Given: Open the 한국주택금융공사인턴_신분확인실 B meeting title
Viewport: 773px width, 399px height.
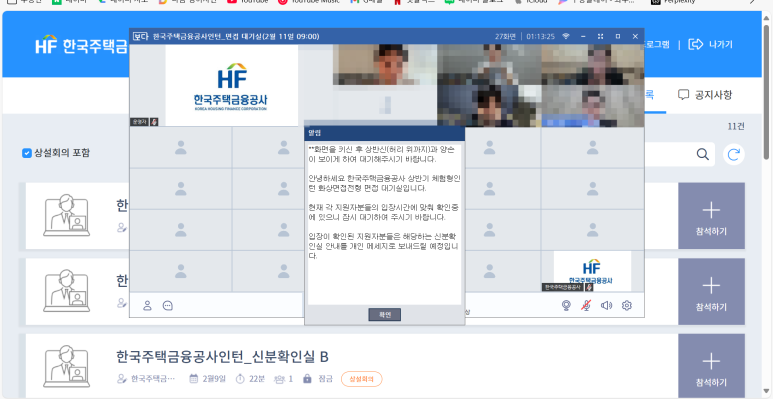Looking at the screenshot, I should point(222,356).
